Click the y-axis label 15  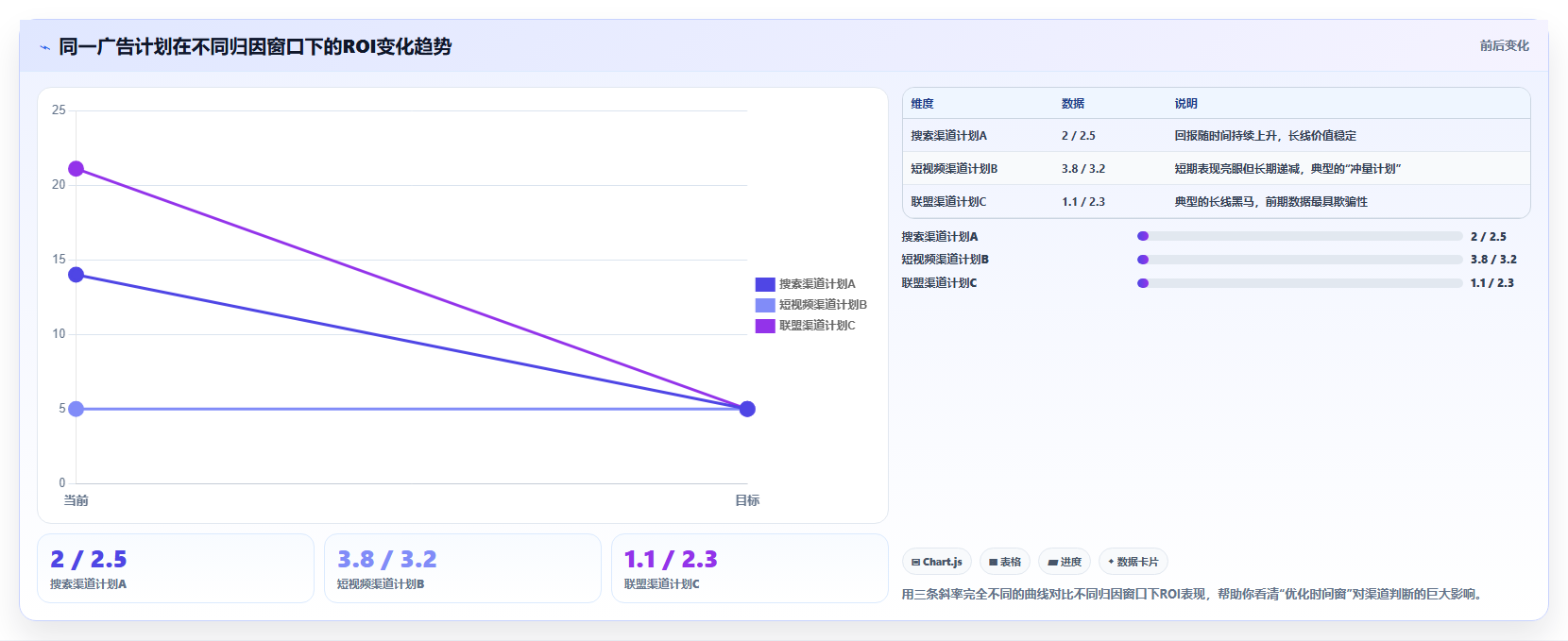click(59, 260)
